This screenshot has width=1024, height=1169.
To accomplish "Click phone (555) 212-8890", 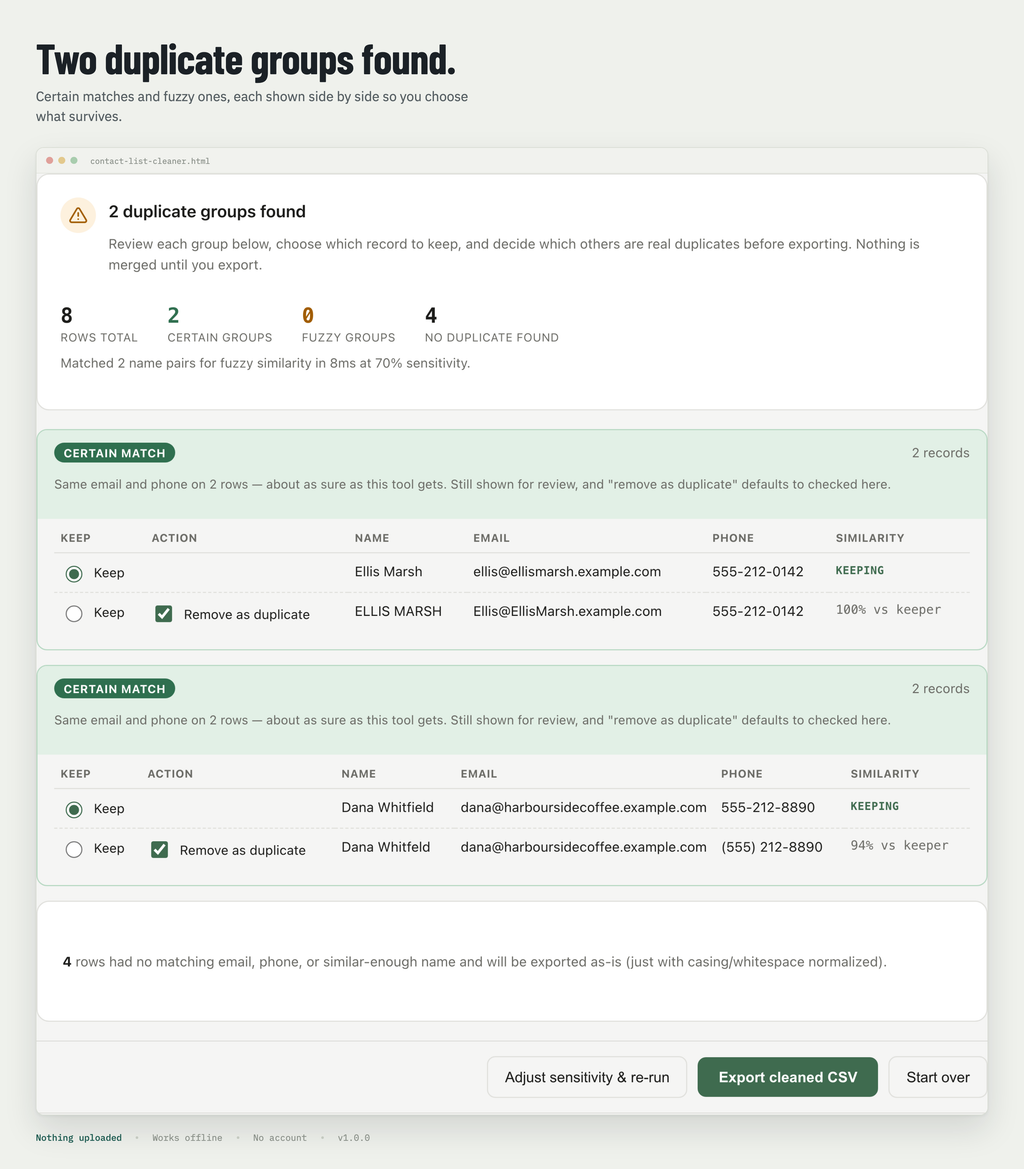I will tap(771, 847).
